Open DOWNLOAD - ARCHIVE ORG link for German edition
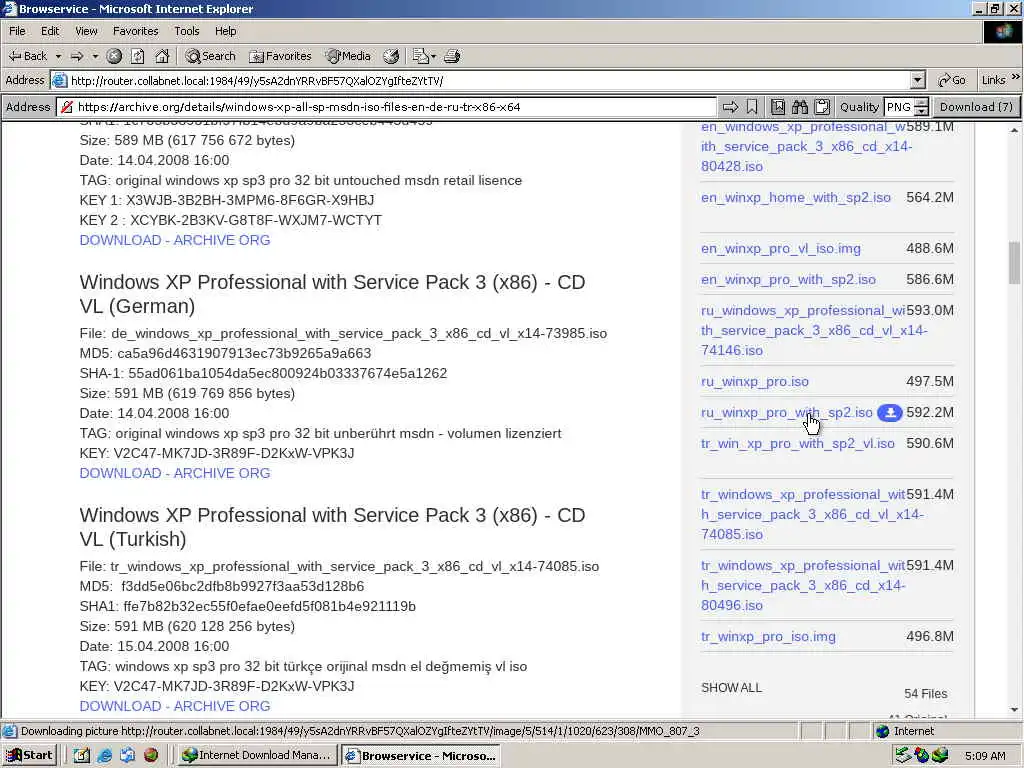Image resolution: width=1024 pixels, height=768 pixels. (x=175, y=473)
